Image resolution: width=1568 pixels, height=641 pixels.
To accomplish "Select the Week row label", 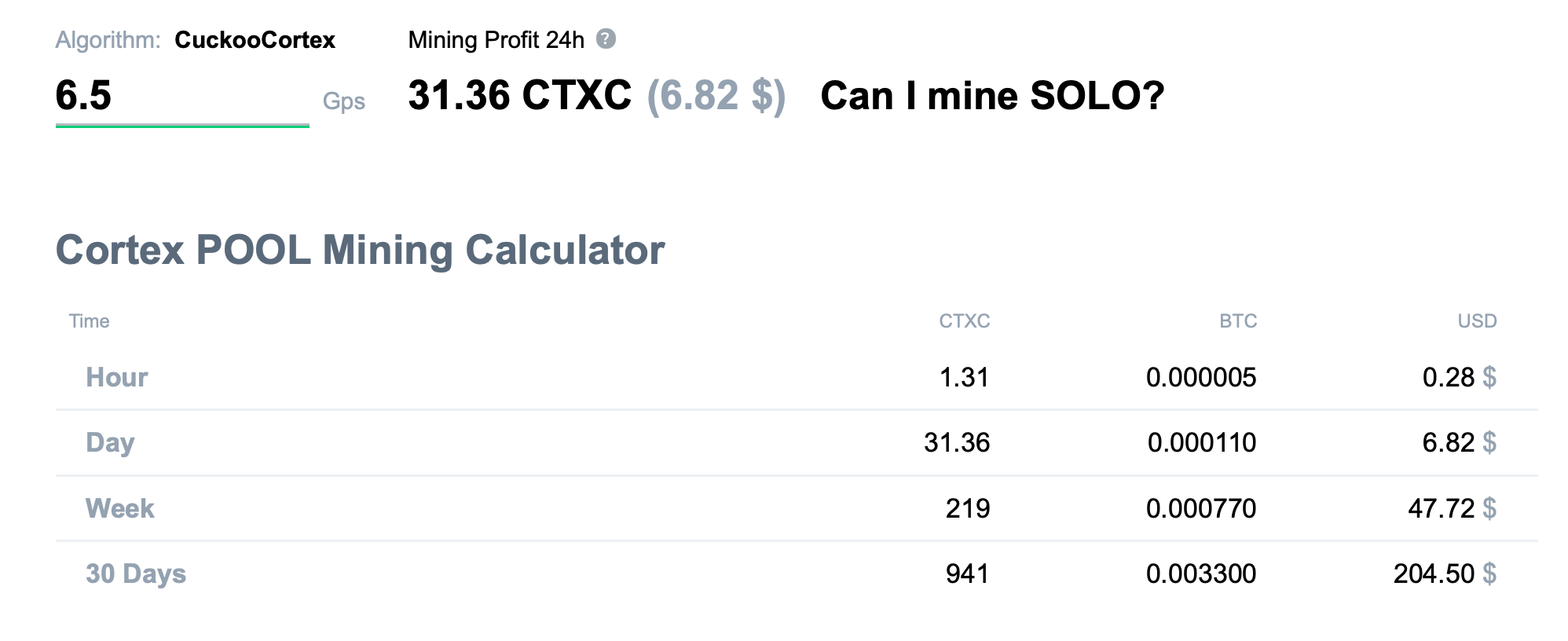I will (119, 508).
